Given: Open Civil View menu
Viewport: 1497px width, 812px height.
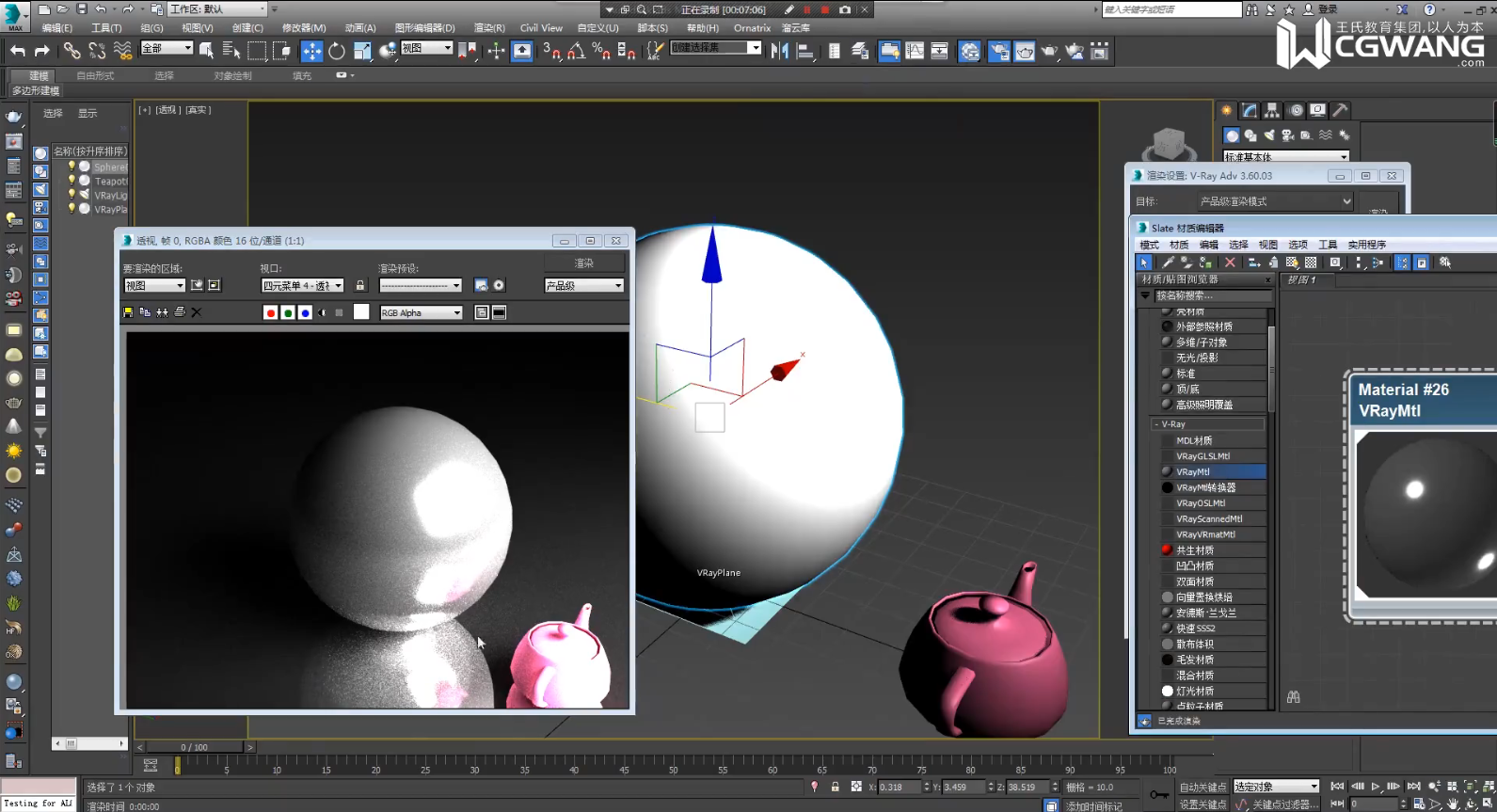Looking at the screenshot, I should (x=541, y=27).
